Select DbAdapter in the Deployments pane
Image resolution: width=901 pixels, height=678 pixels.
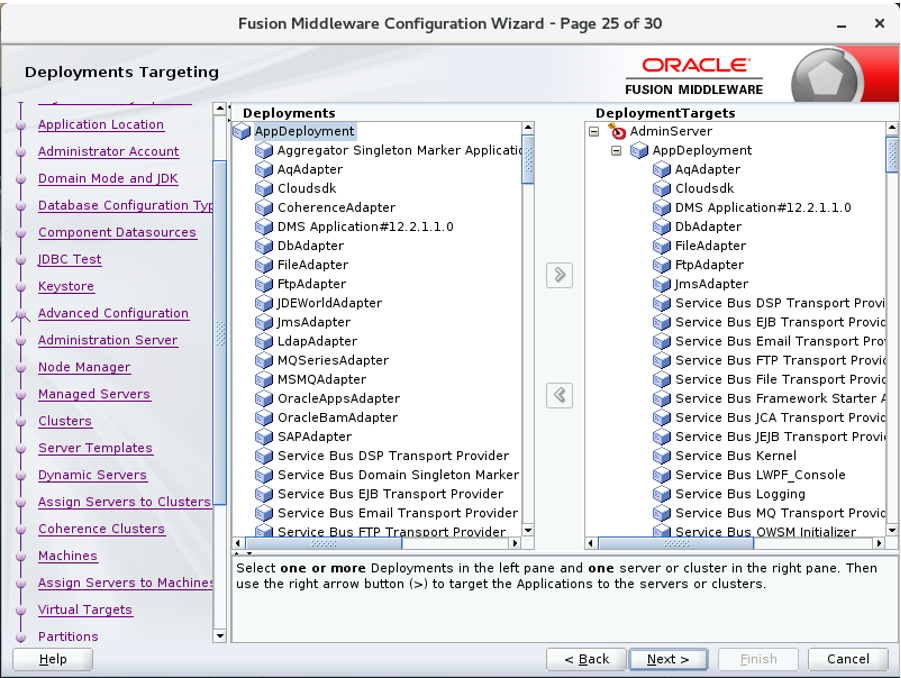coord(311,246)
